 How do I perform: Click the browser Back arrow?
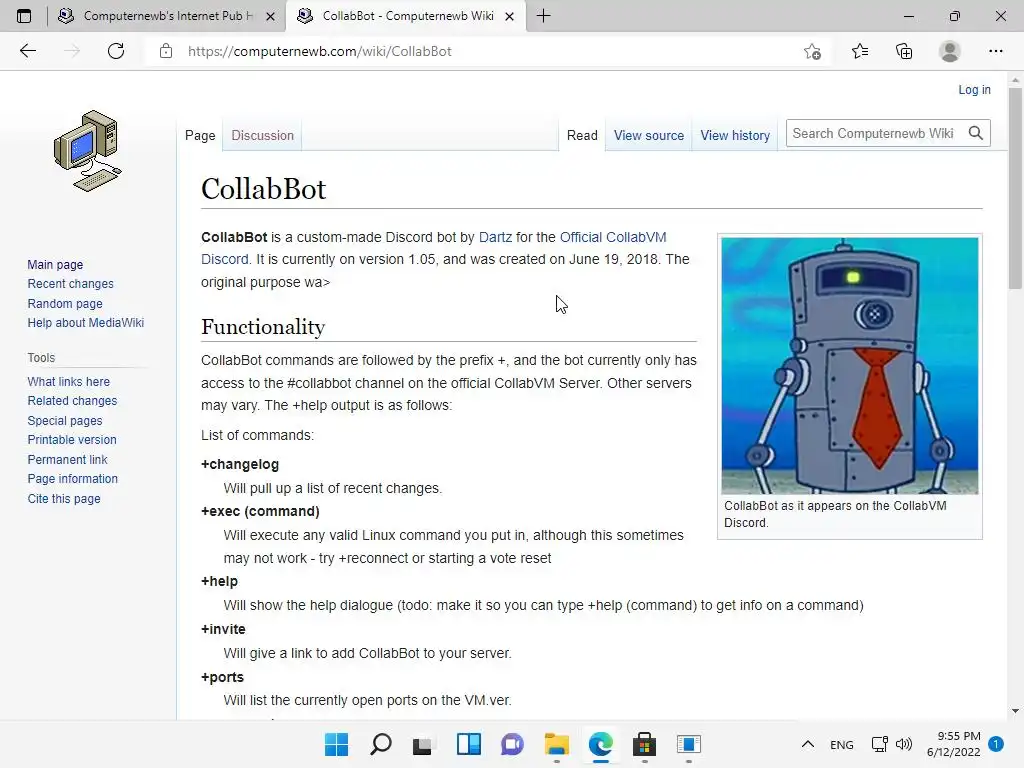pyautogui.click(x=27, y=51)
